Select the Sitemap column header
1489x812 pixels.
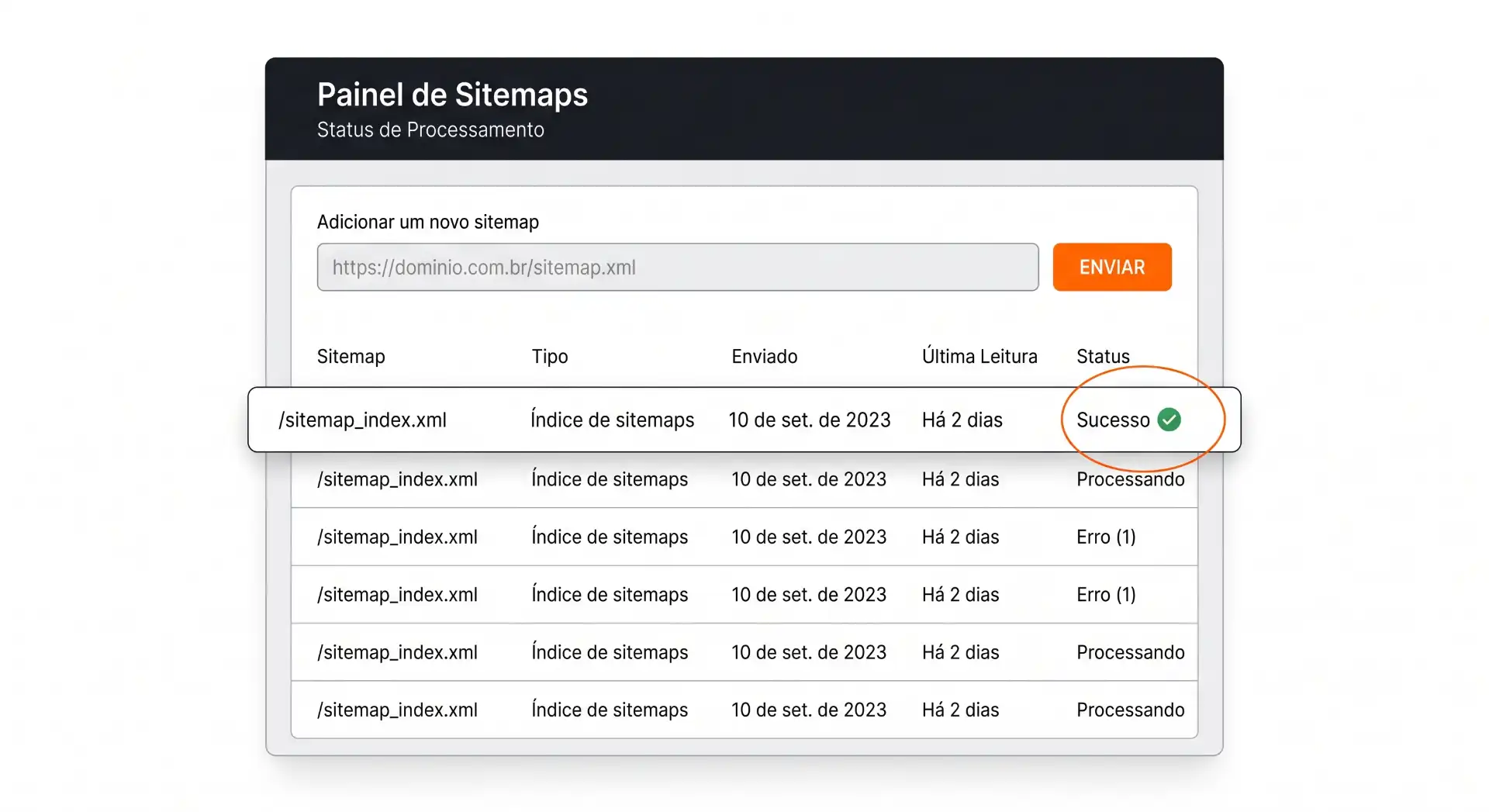351,356
